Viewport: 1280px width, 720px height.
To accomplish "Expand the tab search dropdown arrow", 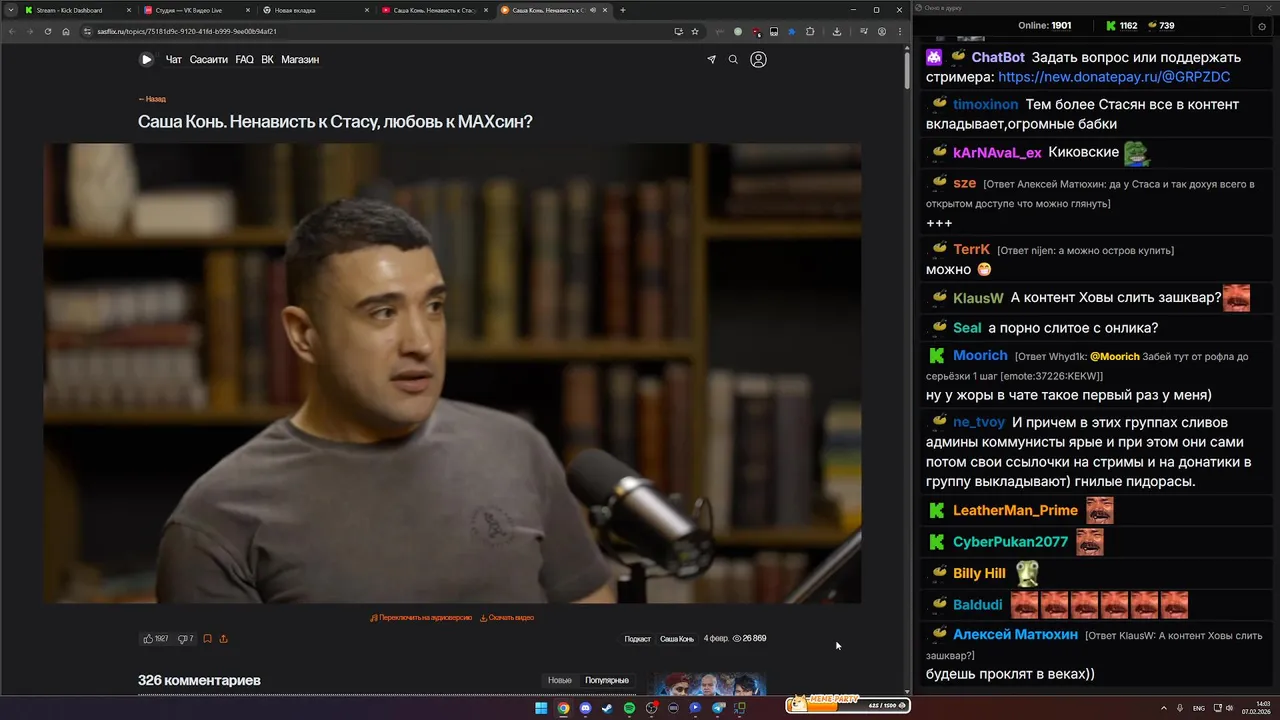I will point(10,10).
